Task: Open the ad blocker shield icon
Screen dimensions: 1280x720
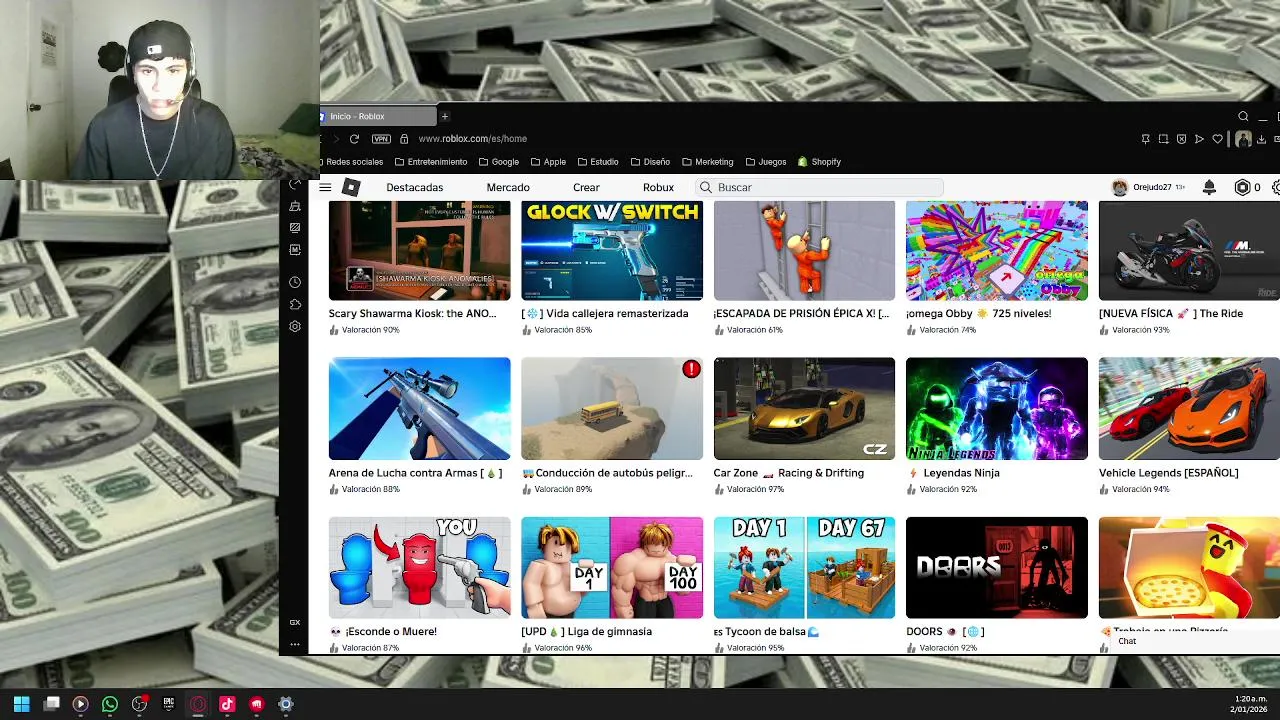Action: tap(1181, 139)
